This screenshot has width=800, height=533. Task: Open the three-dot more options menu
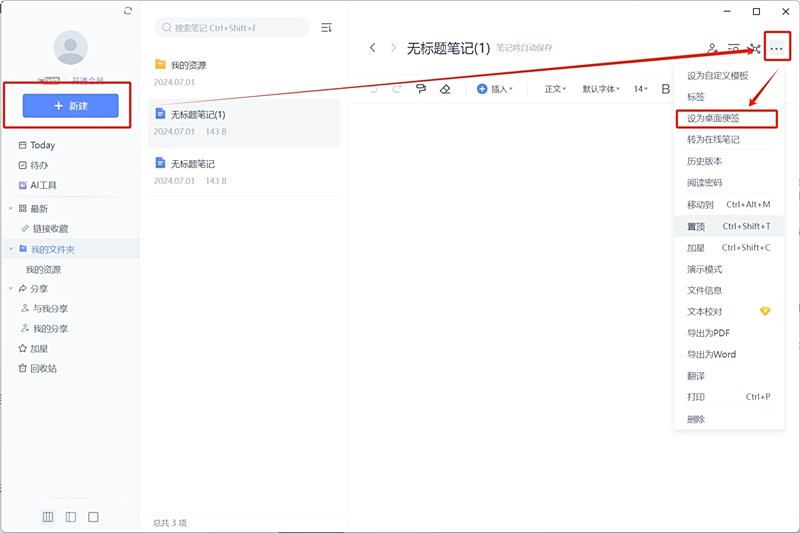(777, 48)
